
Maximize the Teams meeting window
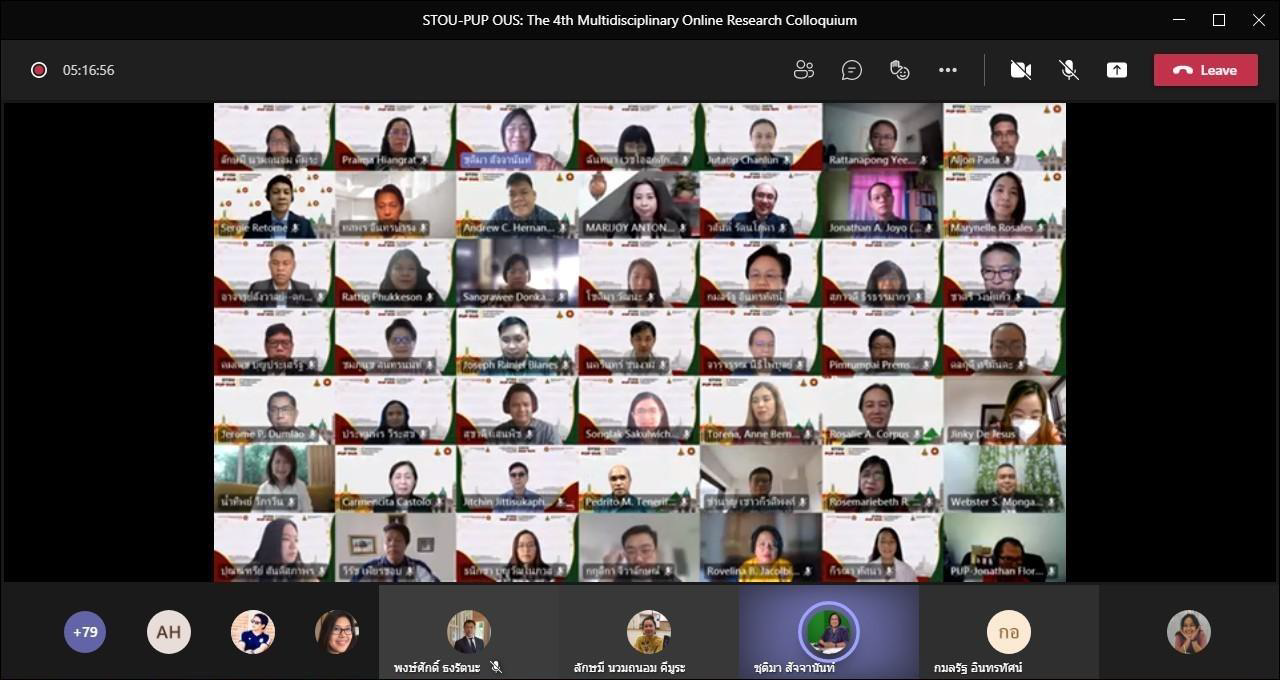pyautogui.click(x=1219, y=20)
